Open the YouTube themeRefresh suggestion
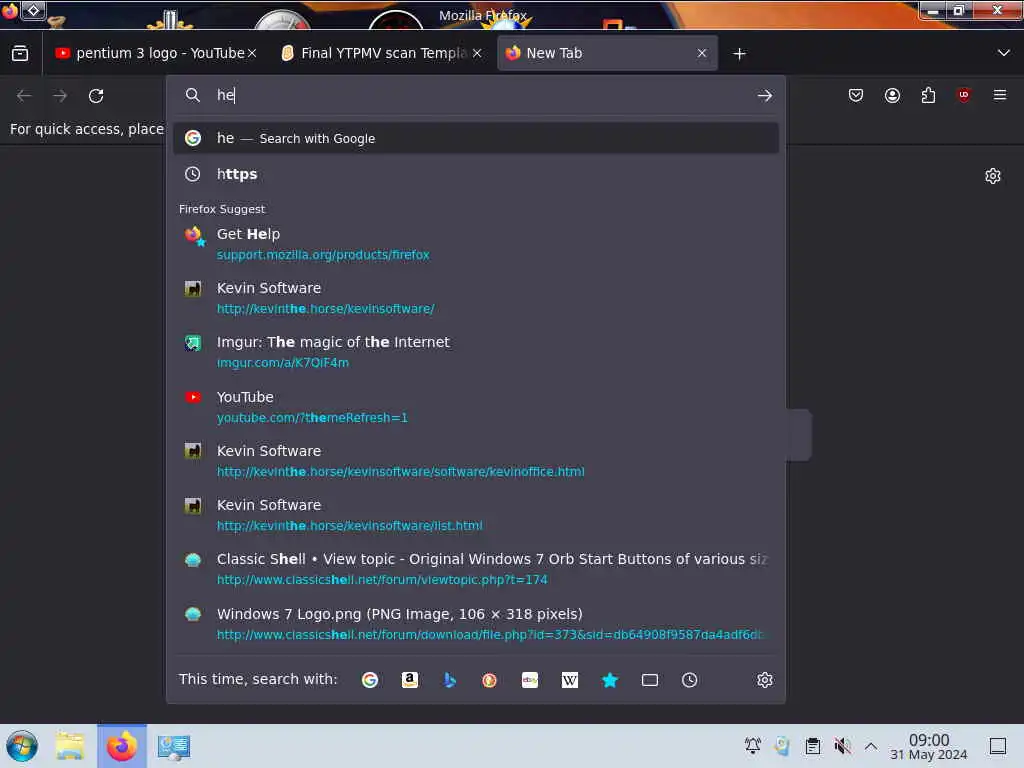 pyautogui.click(x=475, y=407)
